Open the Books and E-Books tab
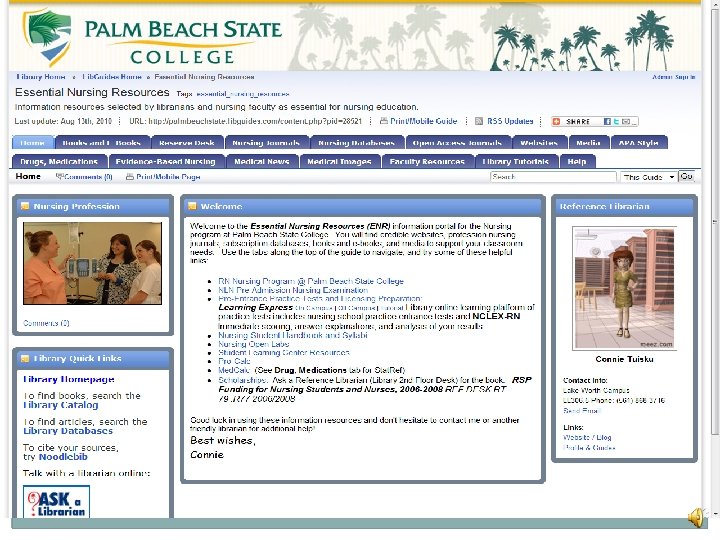This screenshot has width=720, height=540. (x=101, y=143)
